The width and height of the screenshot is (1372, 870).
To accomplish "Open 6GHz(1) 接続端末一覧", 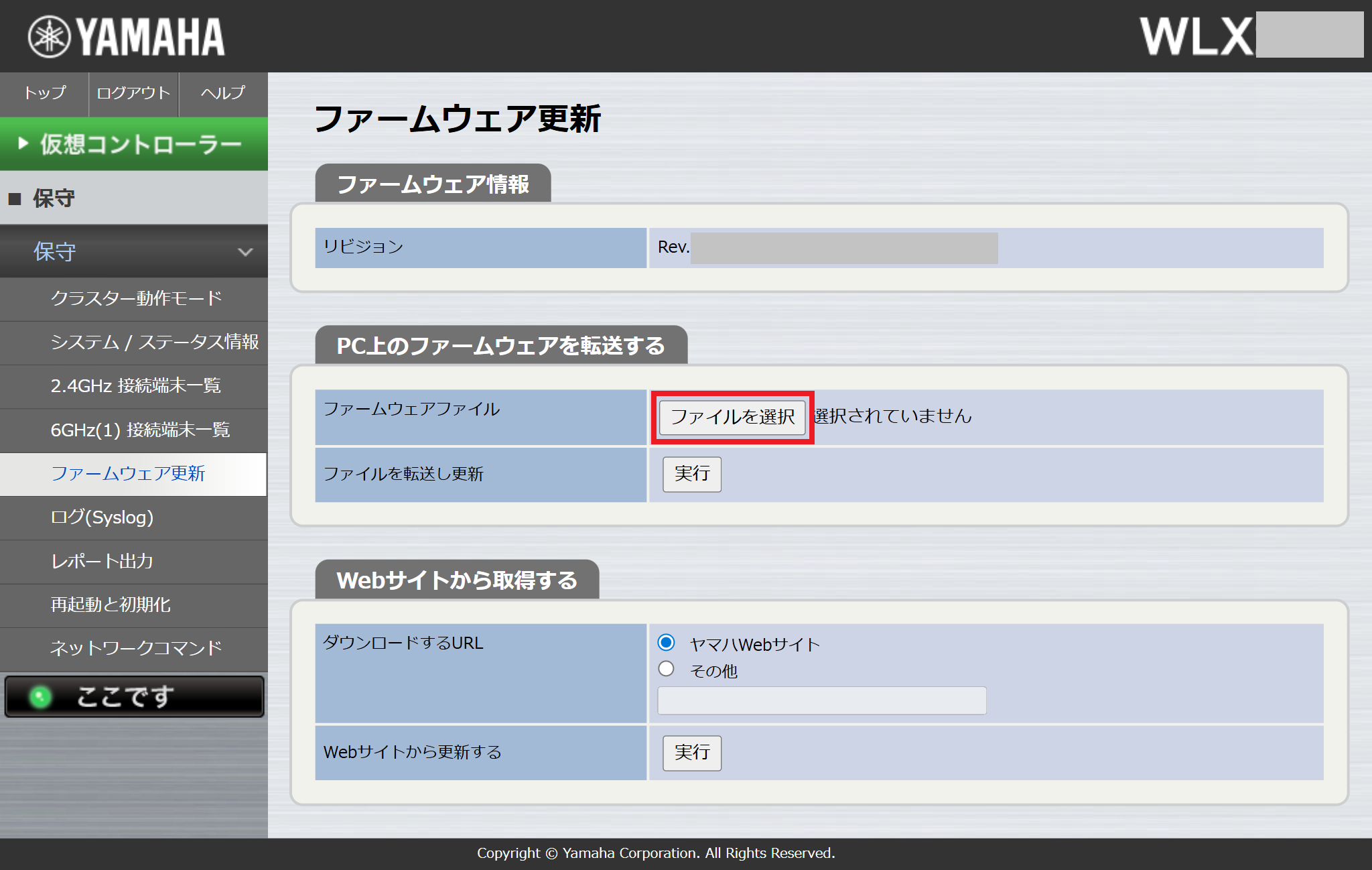I will click(134, 430).
